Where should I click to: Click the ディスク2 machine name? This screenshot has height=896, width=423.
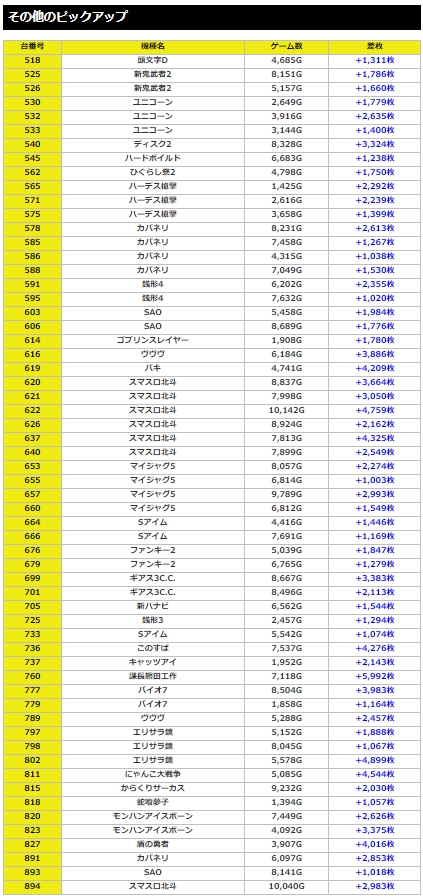pos(153,144)
